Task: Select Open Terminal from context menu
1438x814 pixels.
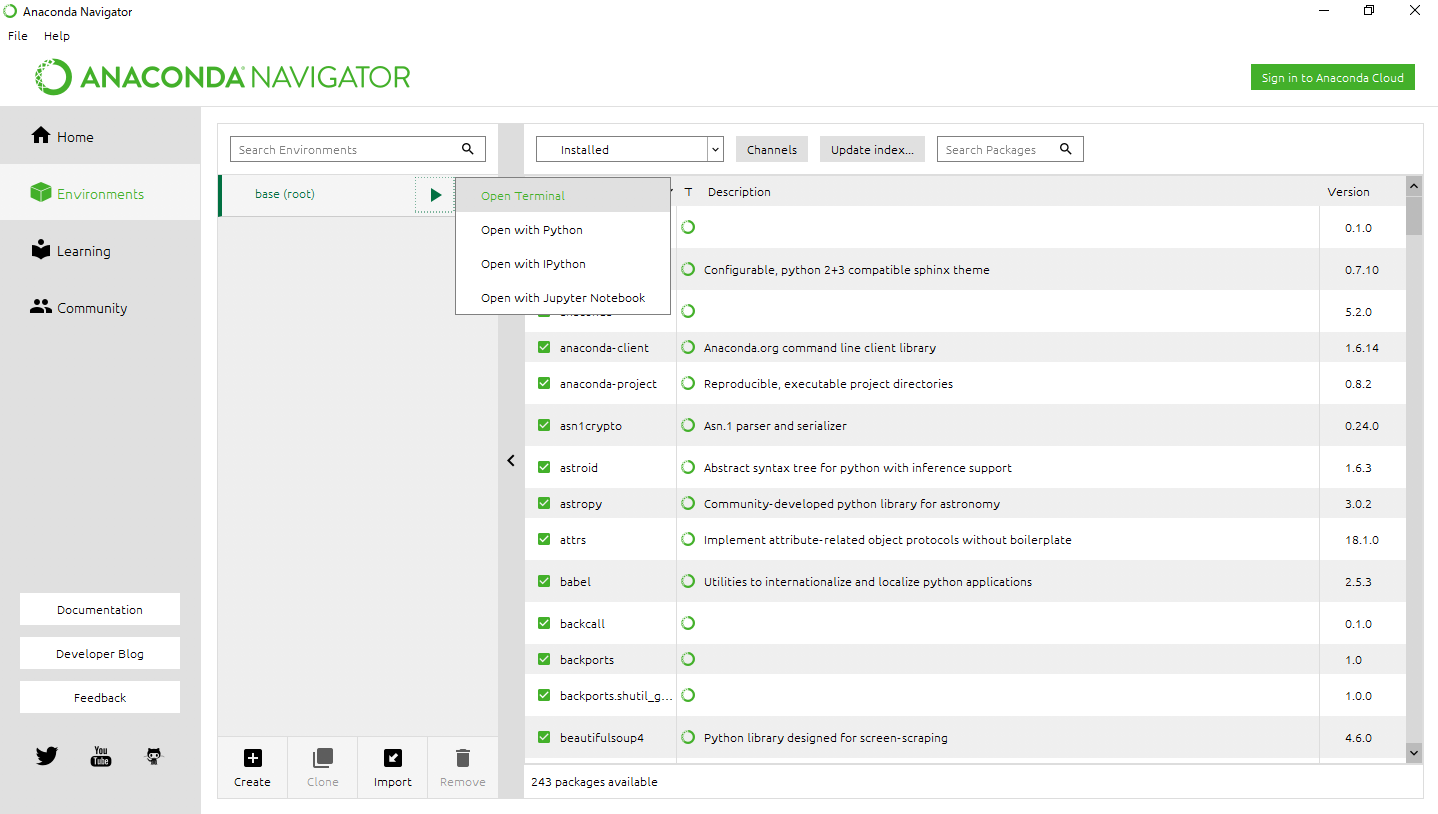Action: [x=563, y=195]
